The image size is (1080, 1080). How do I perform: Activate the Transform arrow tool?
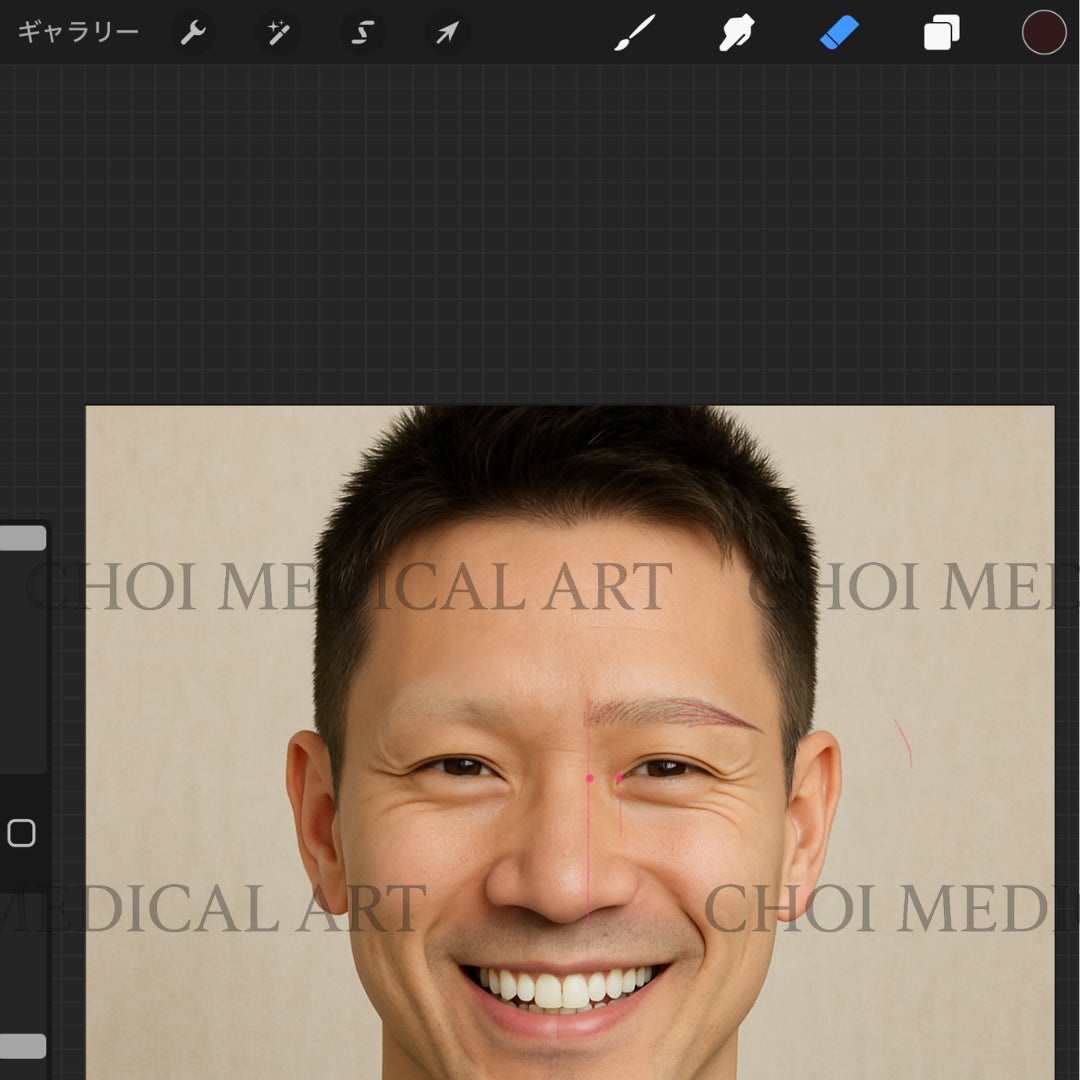[x=447, y=32]
